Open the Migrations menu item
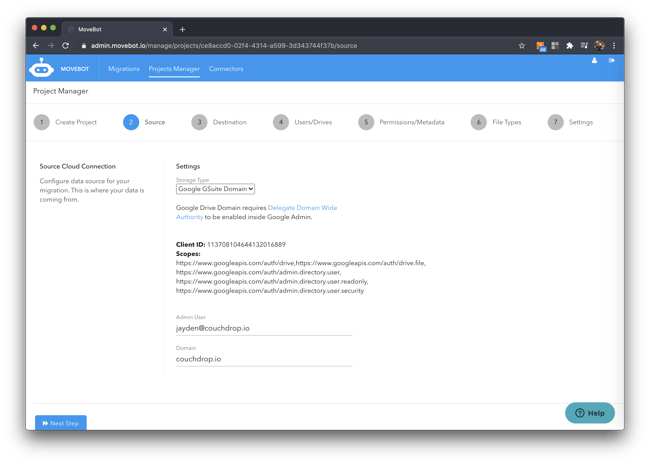This screenshot has height=464, width=650. click(124, 69)
